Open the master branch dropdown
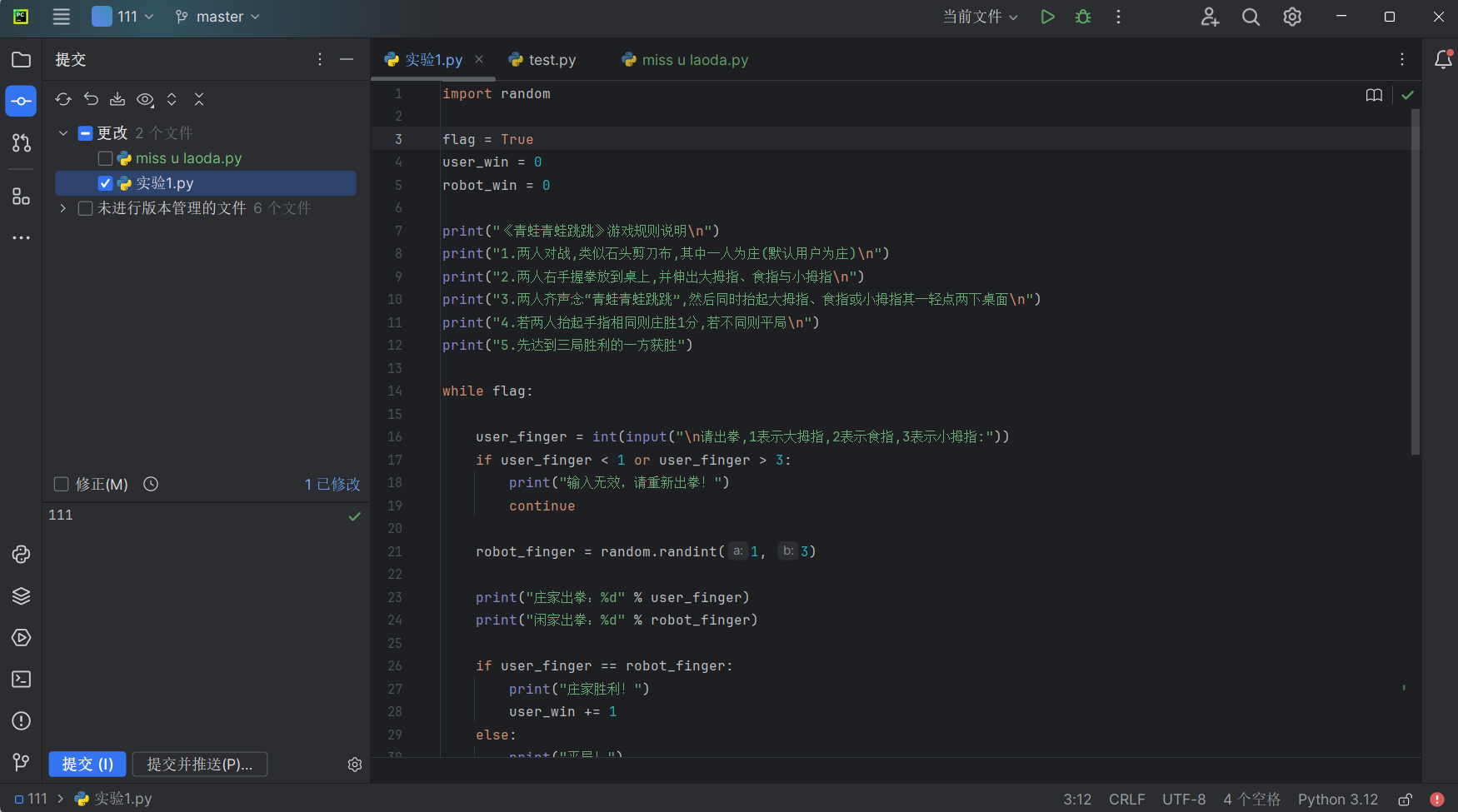 pyautogui.click(x=218, y=17)
